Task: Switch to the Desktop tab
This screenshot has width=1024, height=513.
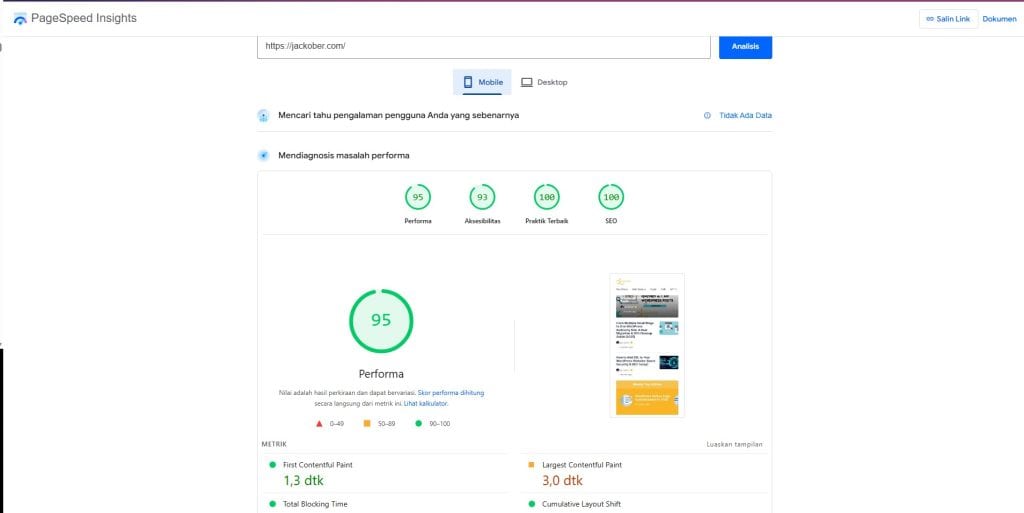Action: [544, 82]
